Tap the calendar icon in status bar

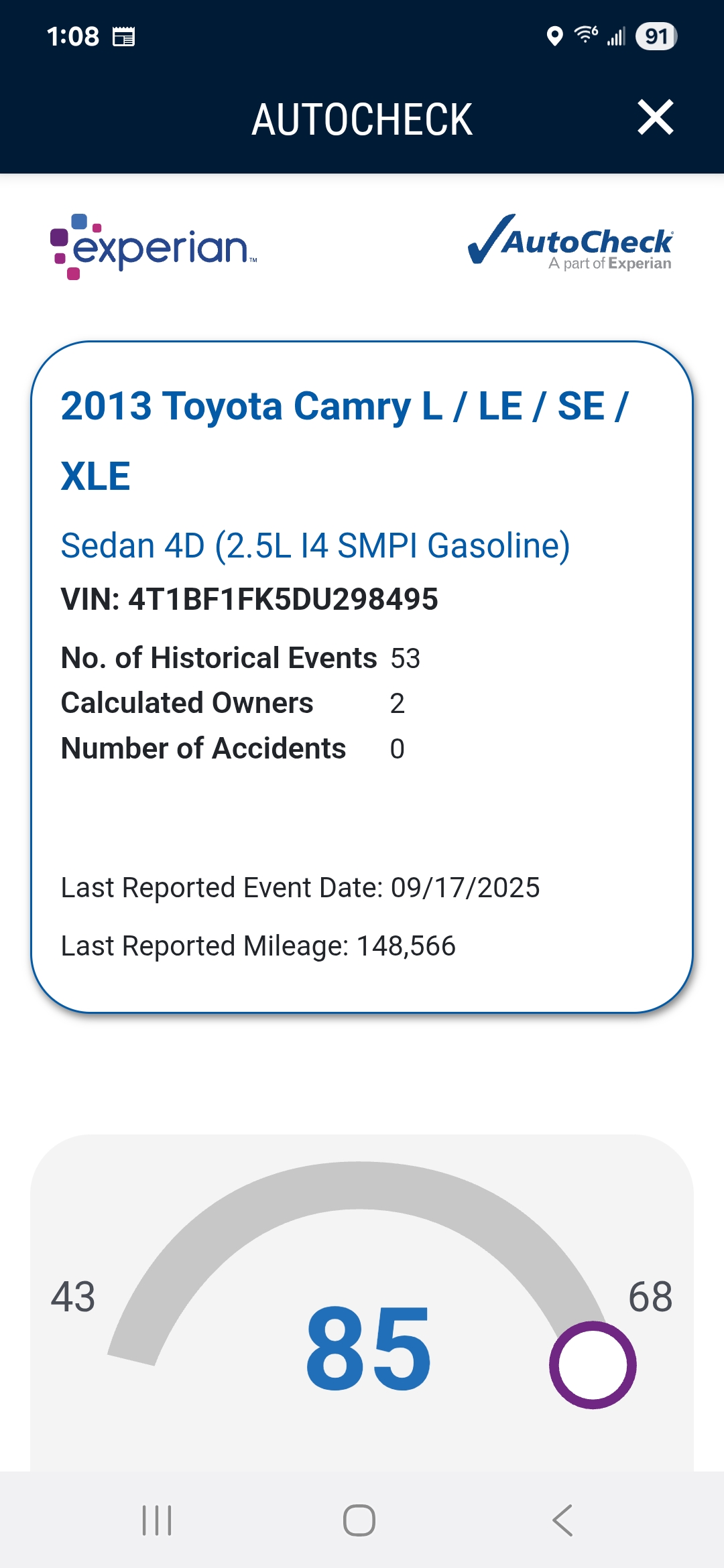click(x=123, y=37)
